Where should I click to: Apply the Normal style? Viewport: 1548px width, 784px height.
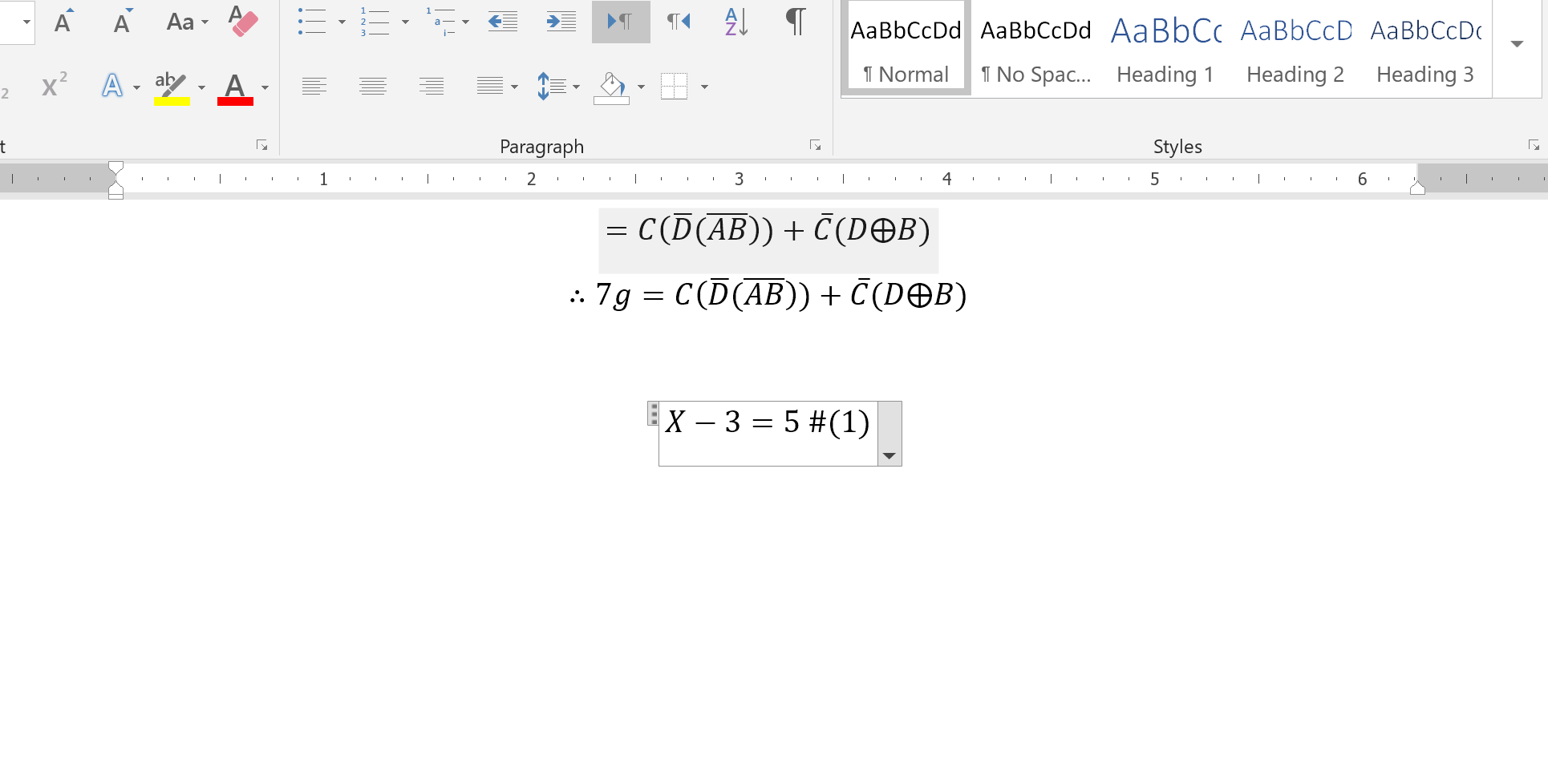[906, 48]
